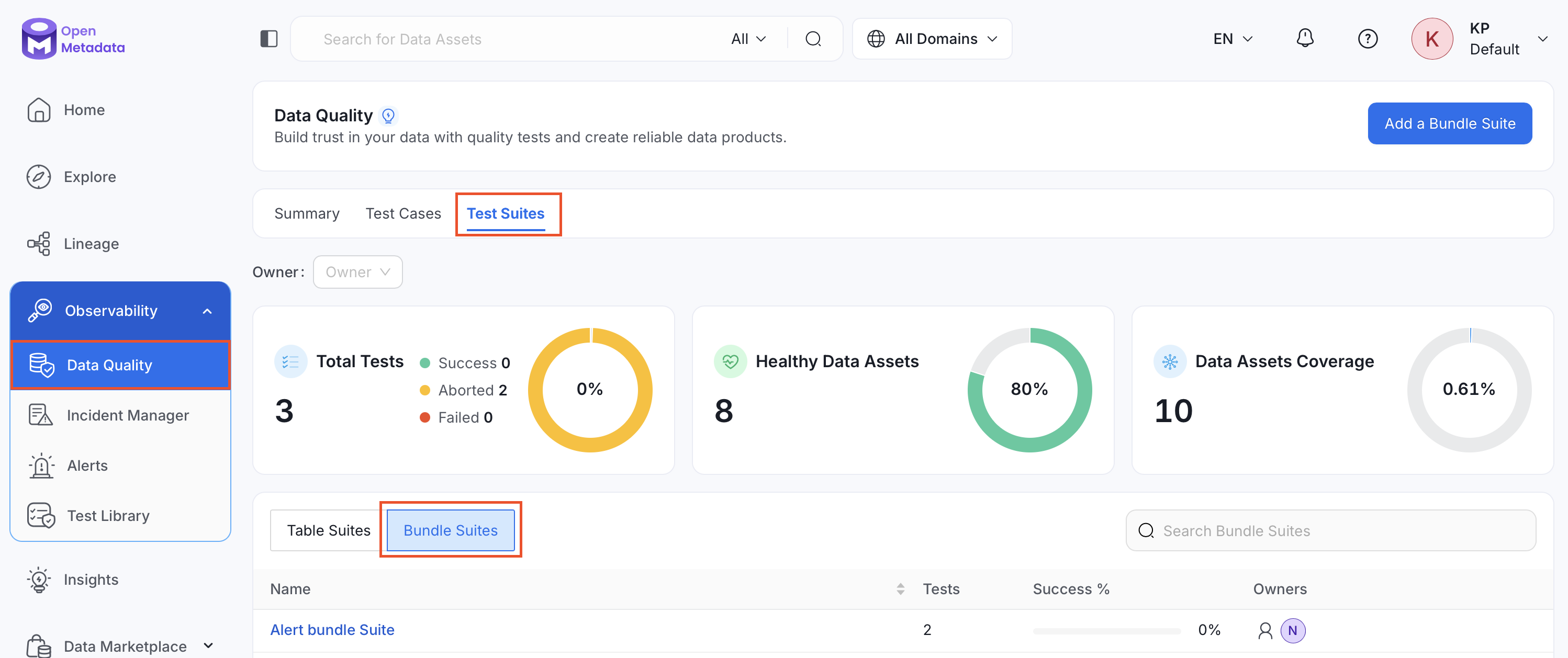Image resolution: width=1568 pixels, height=658 pixels.
Task: Toggle the sidebar collapse icon
Action: pyautogui.click(x=268, y=39)
